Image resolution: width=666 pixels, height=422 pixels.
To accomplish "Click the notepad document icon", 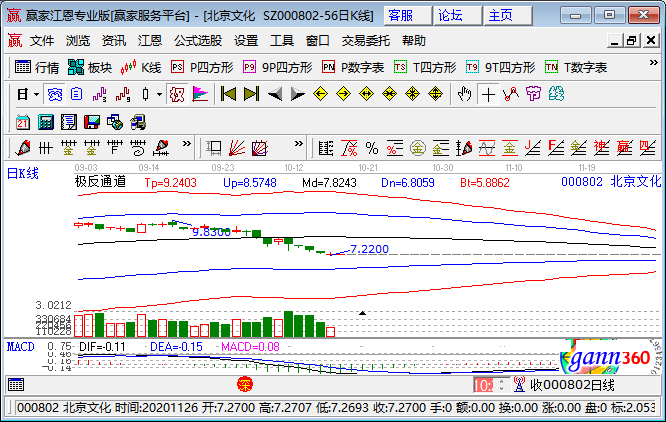I will [69, 122].
